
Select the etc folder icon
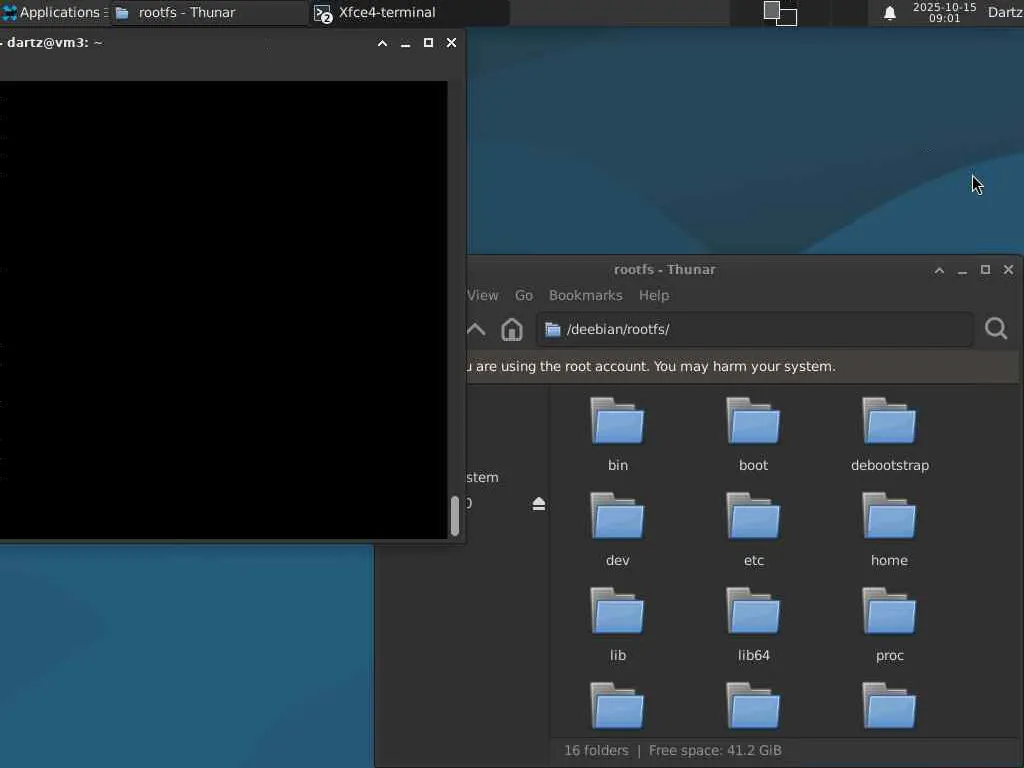[753, 517]
